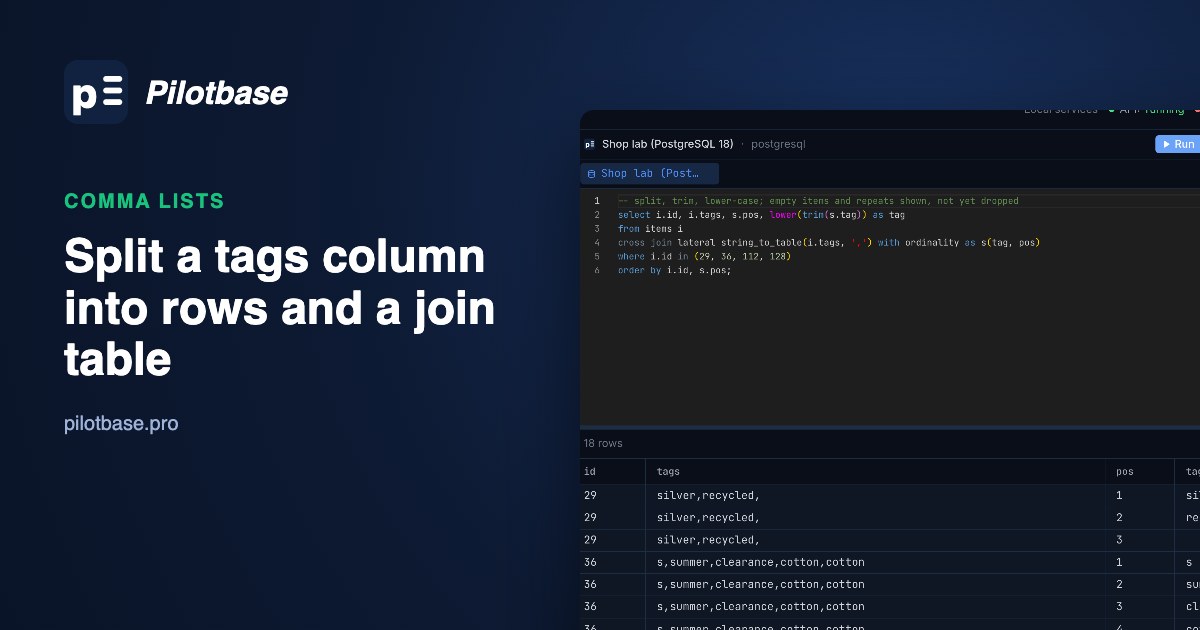Place cursor in the comment on editor line 1
The width and height of the screenshot is (1200, 630).
point(818,201)
